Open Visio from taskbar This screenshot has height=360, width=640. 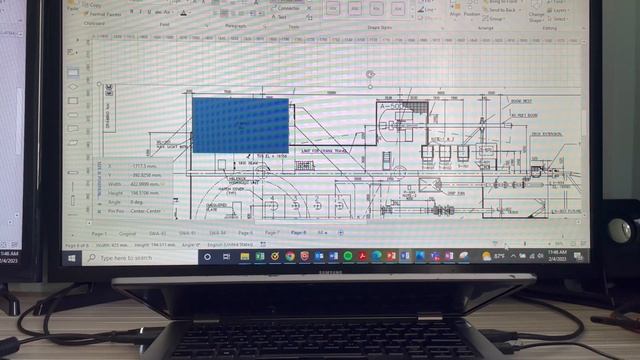405,256
